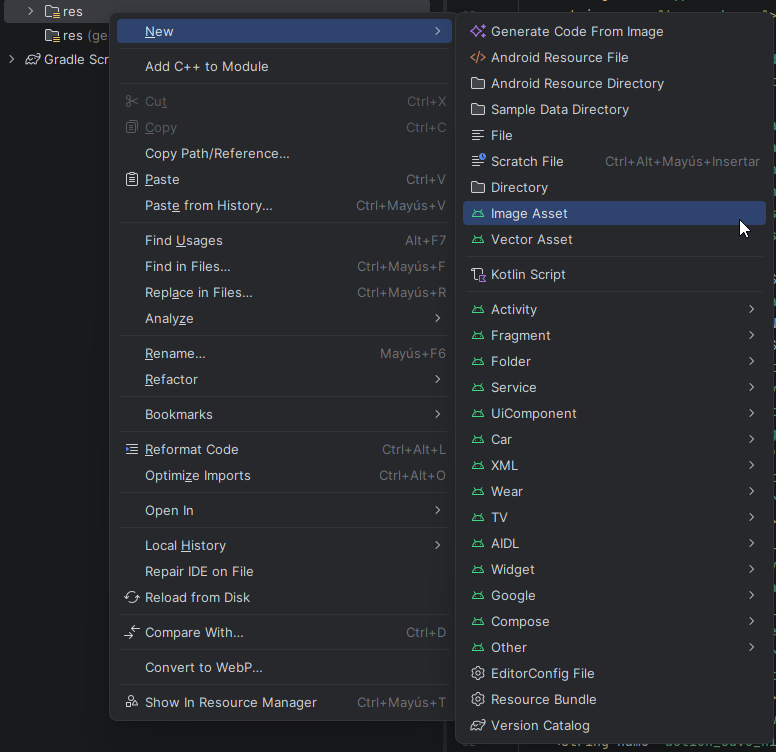Click the Gradle Scripts elephant icon

33,59
